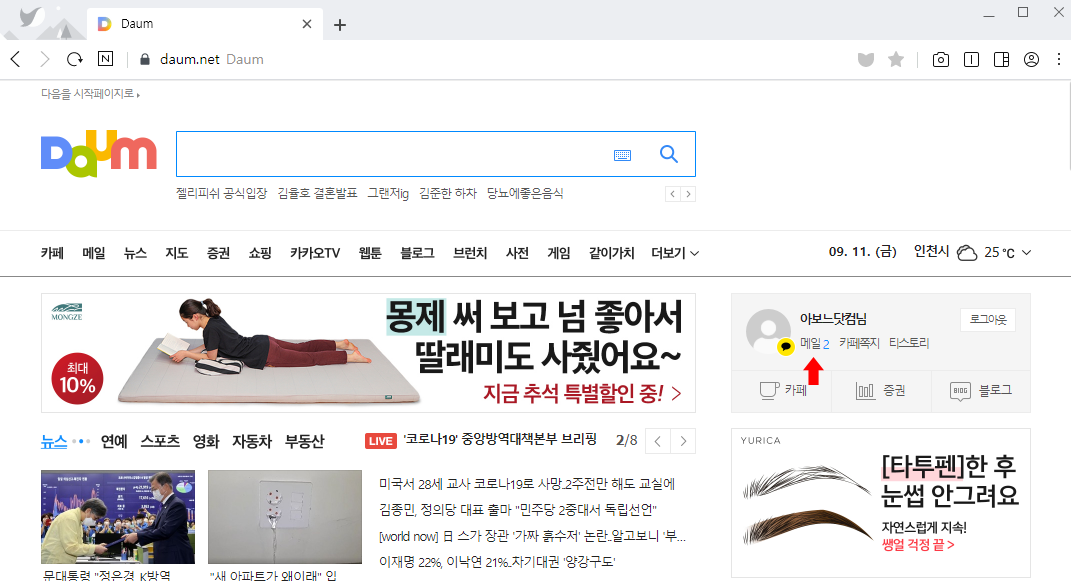Select the 부동산 content tab
Image resolution: width=1071 pixels, height=581 pixels.
(305, 442)
